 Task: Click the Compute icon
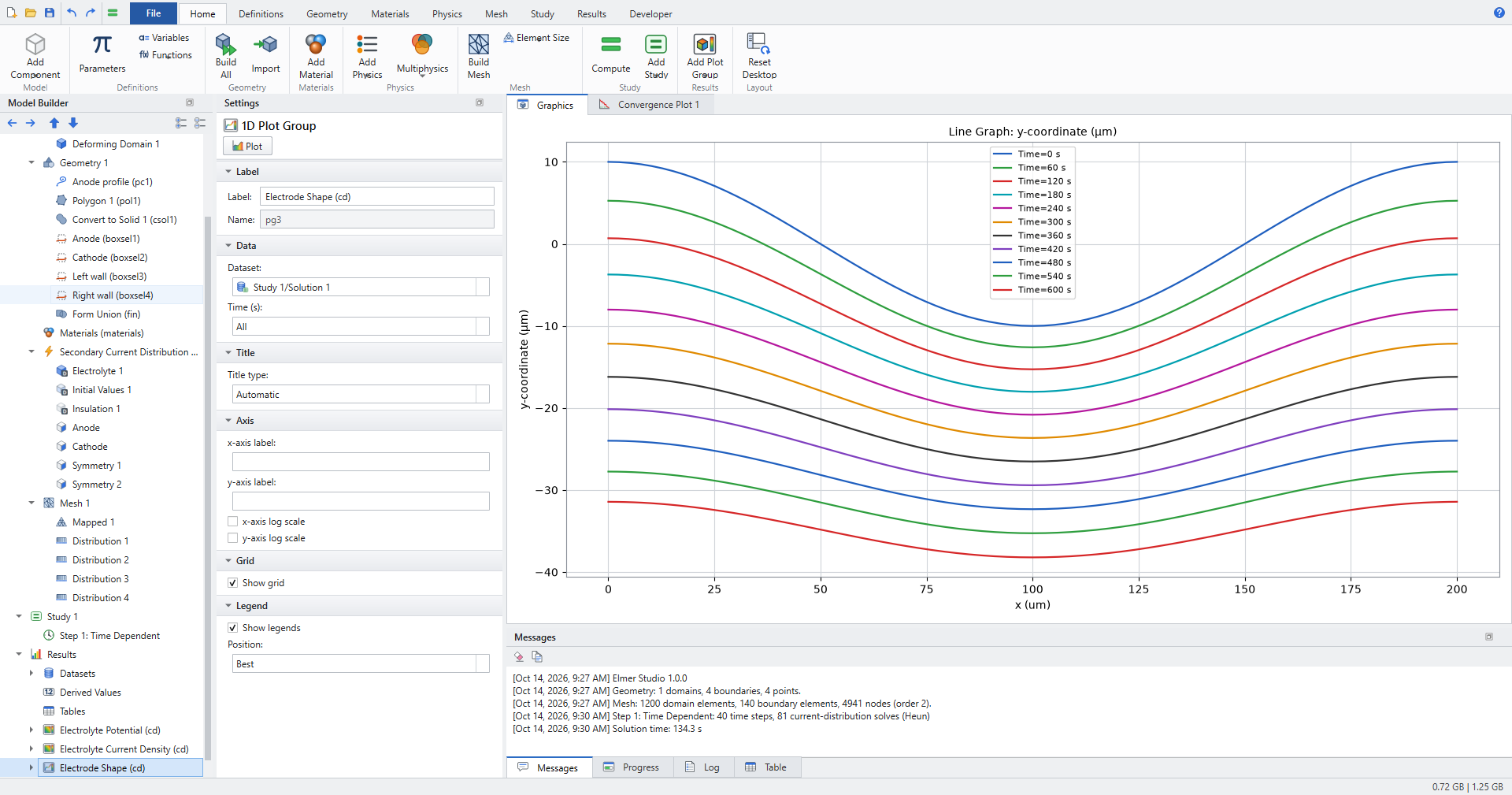[611, 44]
